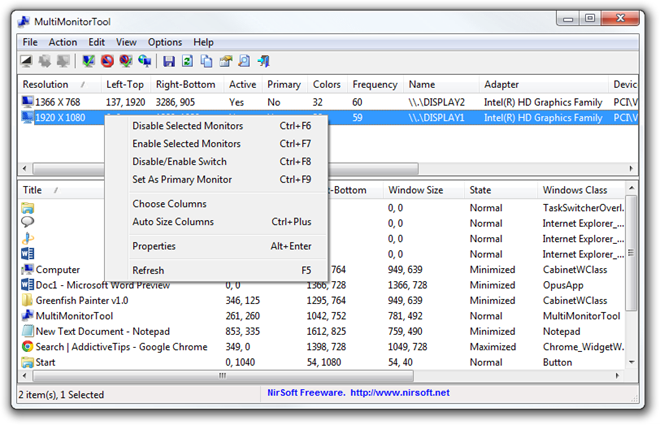Sort by the Windows Class column header

[581, 190]
